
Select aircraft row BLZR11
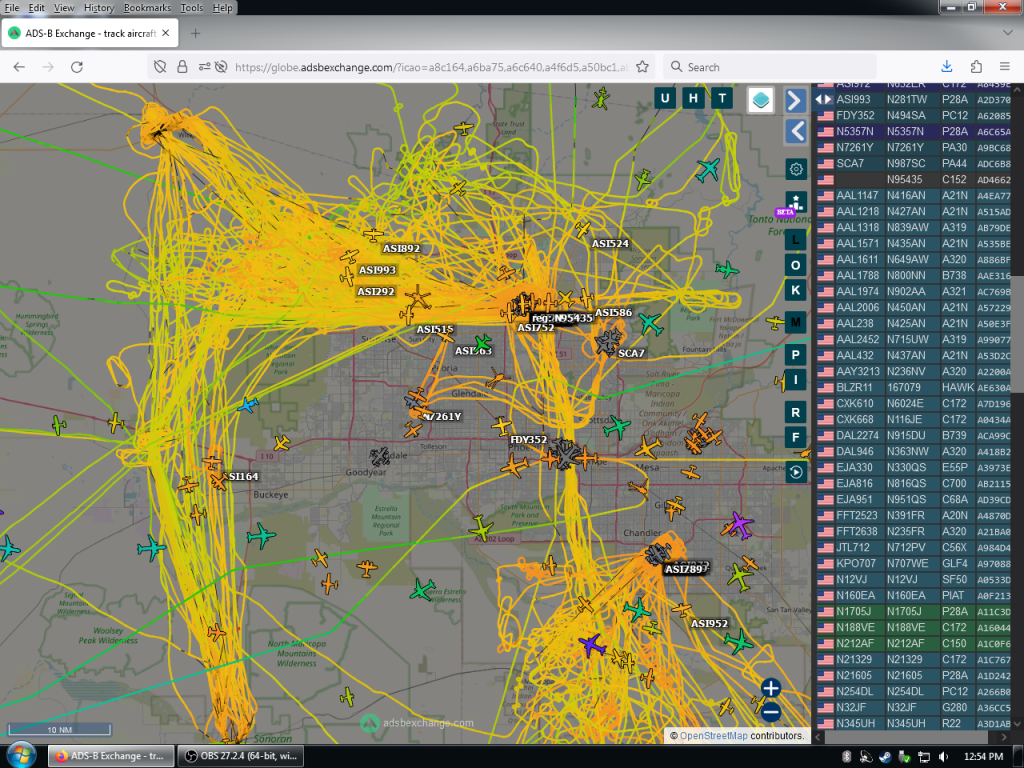click(x=914, y=387)
